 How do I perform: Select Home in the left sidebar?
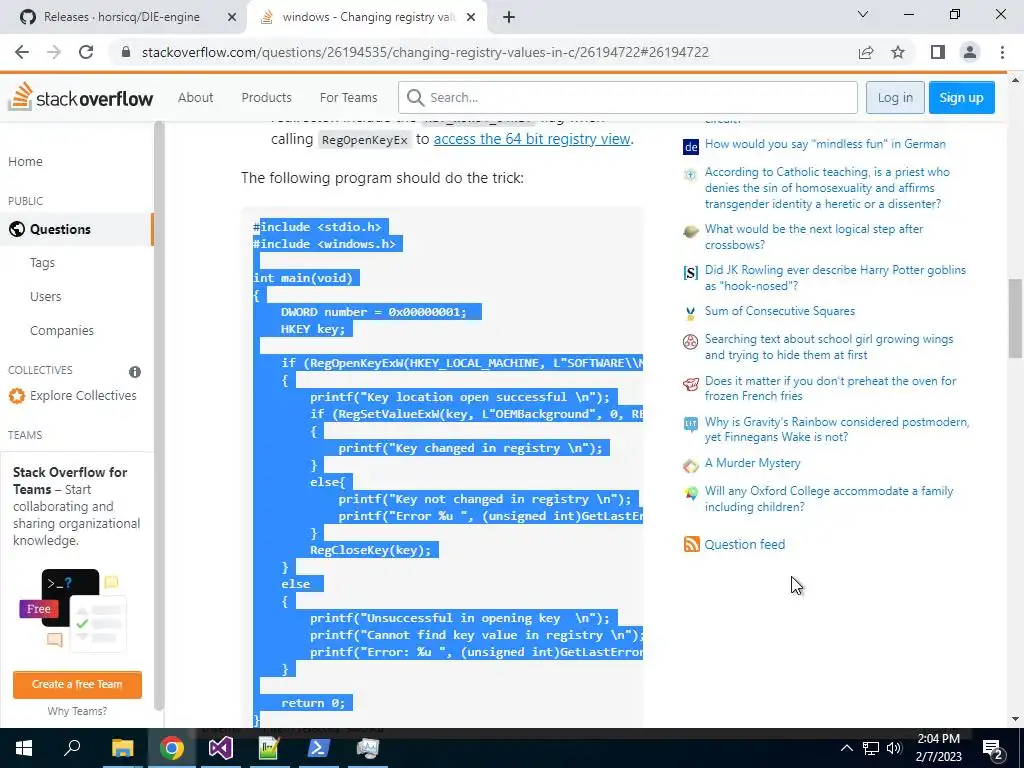[x=25, y=161]
